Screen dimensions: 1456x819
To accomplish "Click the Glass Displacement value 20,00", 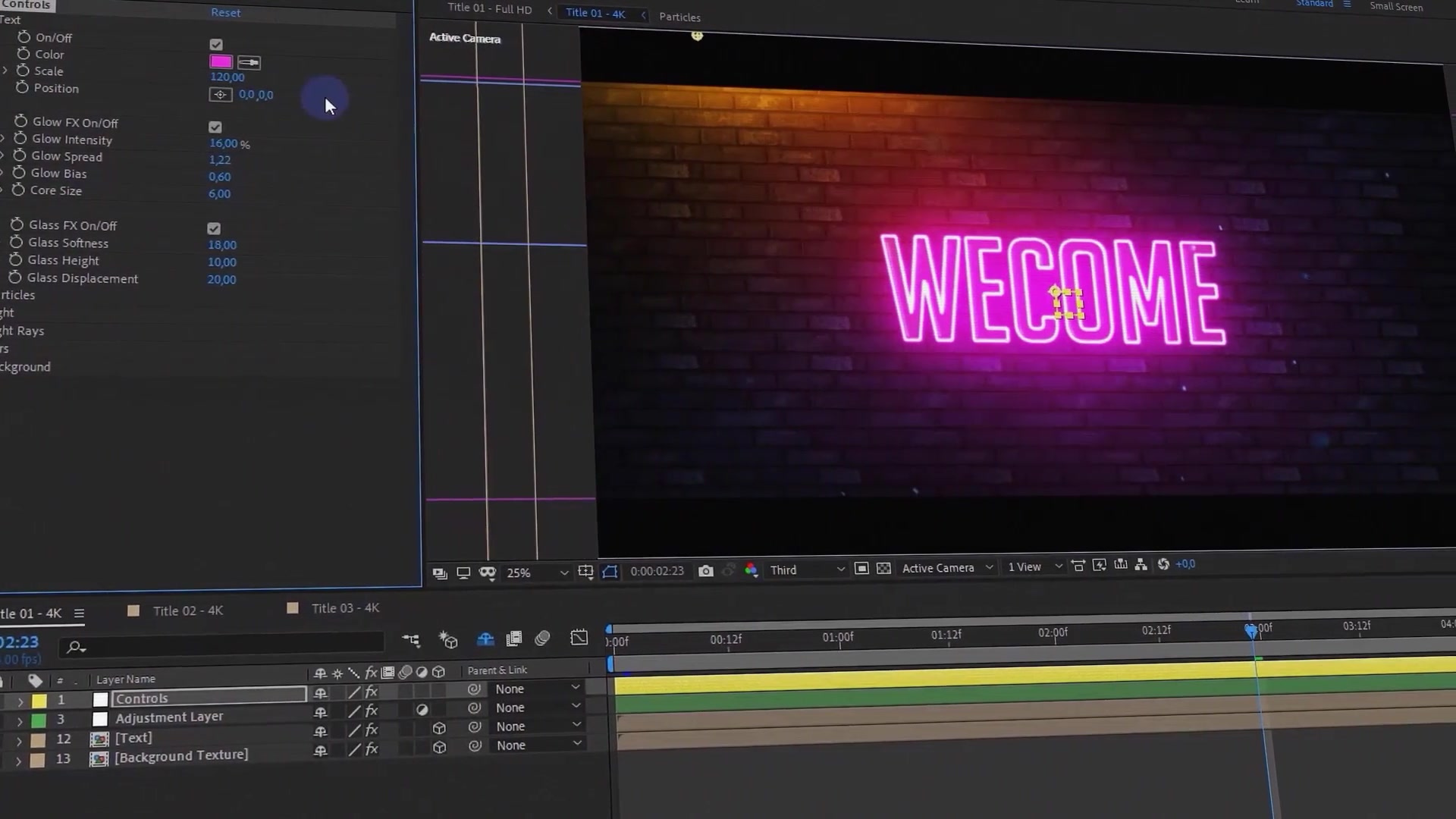I will point(221,280).
